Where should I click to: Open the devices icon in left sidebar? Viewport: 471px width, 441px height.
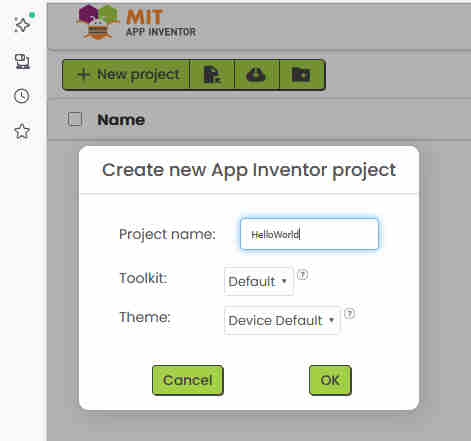click(x=22, y=61)
